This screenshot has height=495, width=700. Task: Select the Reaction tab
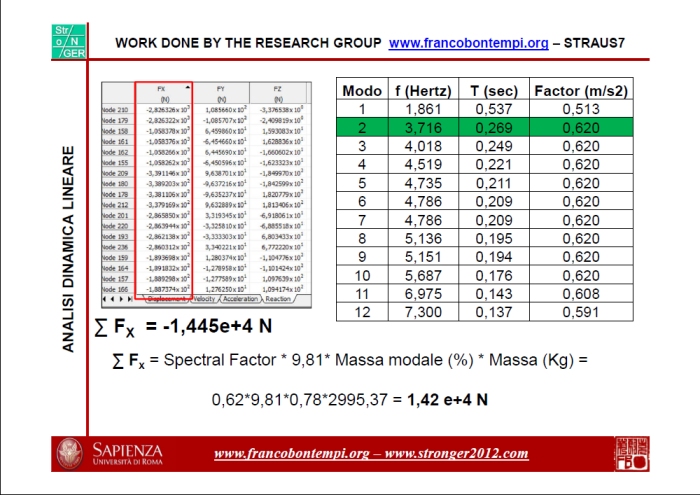(x=279, y=299)
